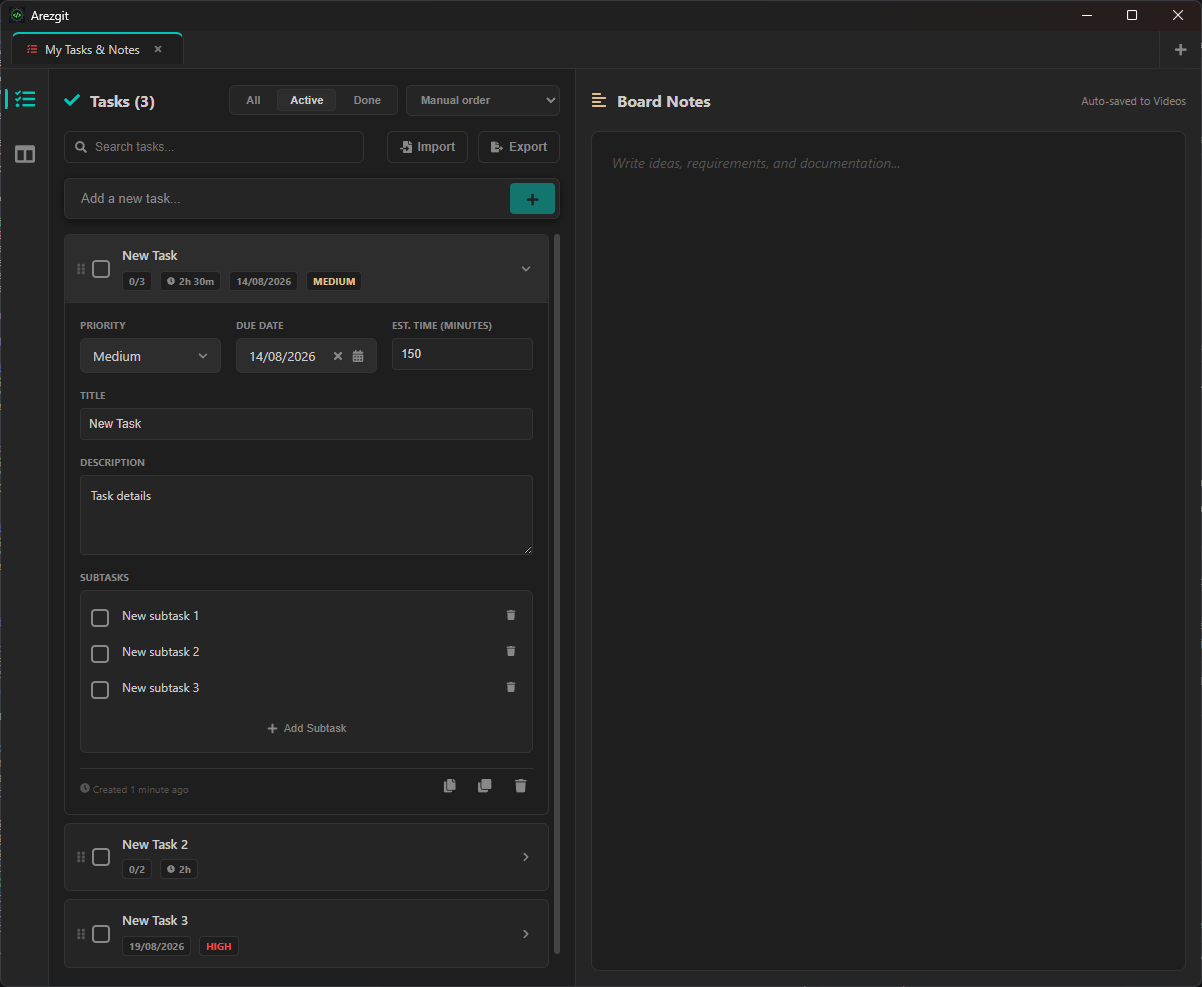Click the search magnifier icon

point(81,147)
